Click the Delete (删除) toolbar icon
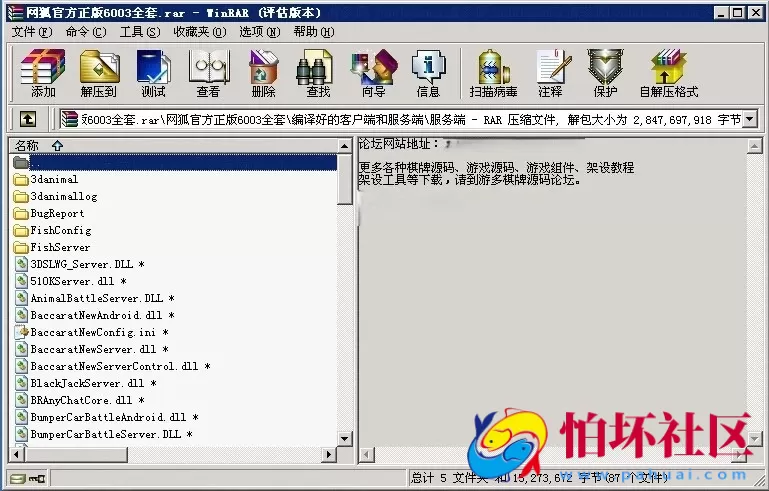The width and height of the screenshot is (769, 491). (263, 73)
